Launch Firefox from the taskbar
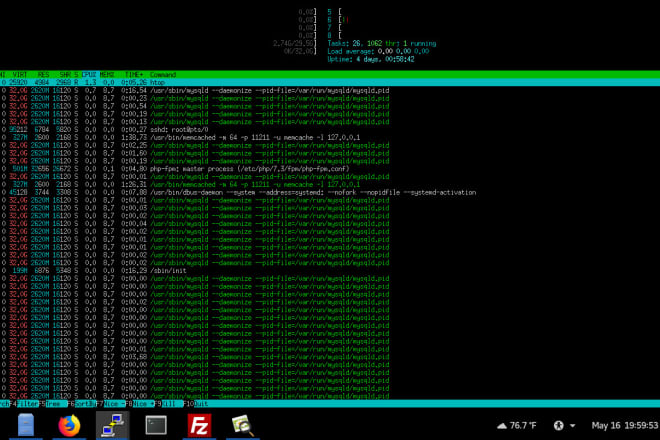The height and width of the screenshot is (440, 660). (x=69, y=425)
